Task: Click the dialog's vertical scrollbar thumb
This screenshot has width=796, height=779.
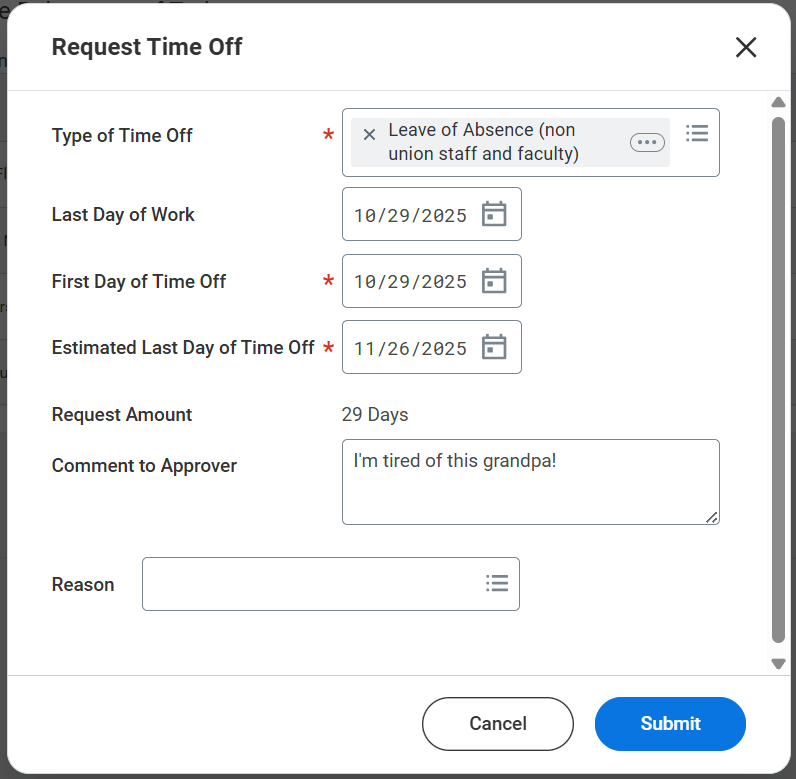Action: click(x=778, y=380)
